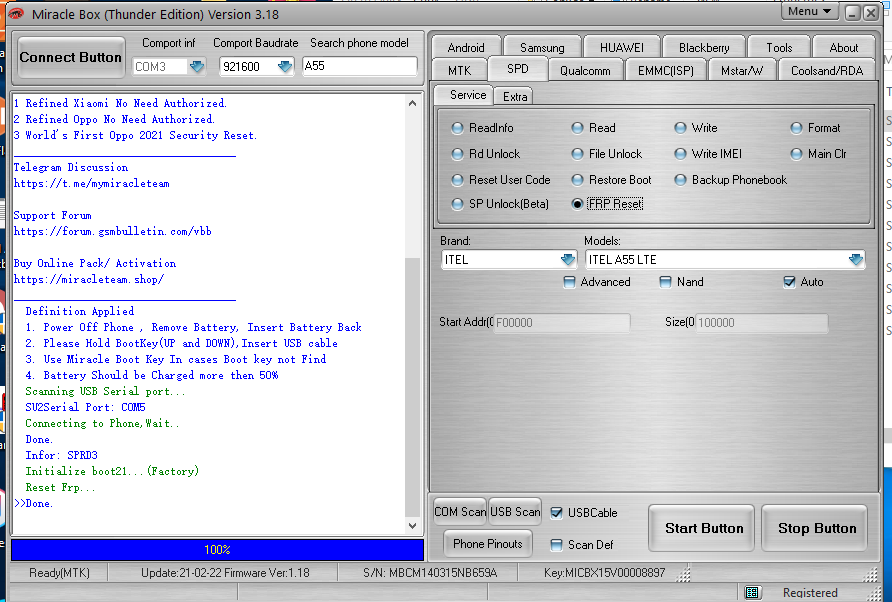Switch to the MTK tab
This screenshot has width=892, height=602.
(460, 71)
